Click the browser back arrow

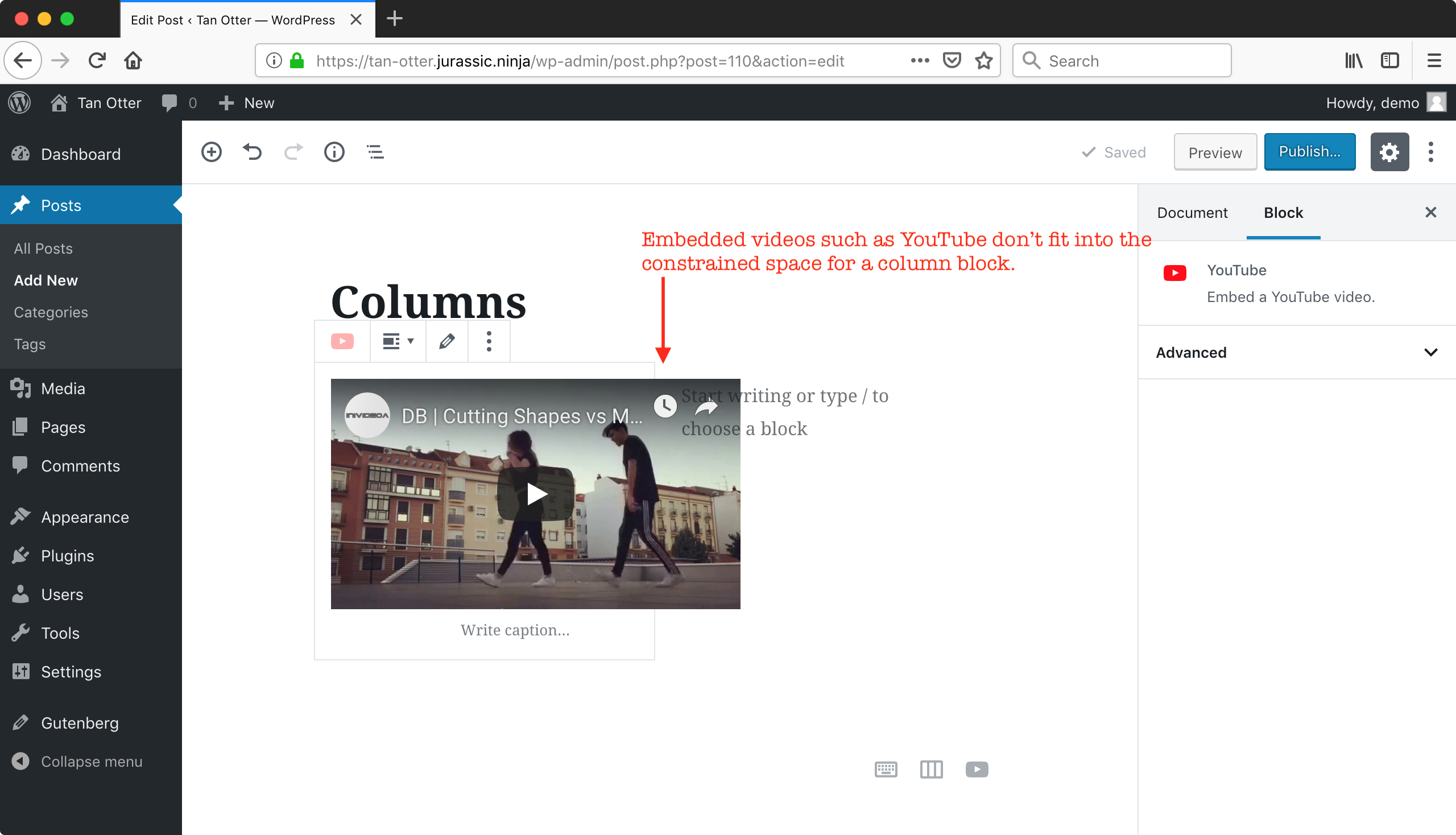click(x=23, y=60)
